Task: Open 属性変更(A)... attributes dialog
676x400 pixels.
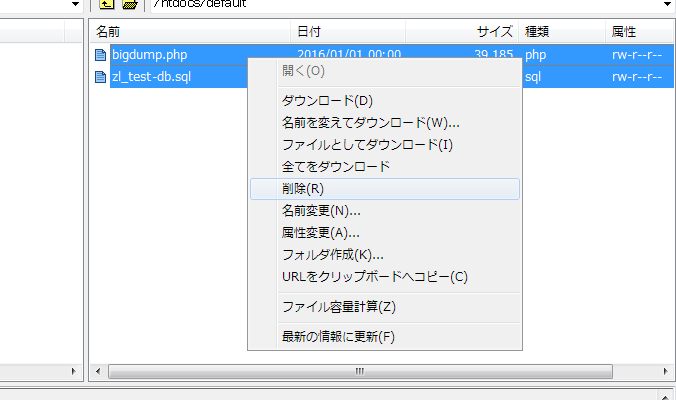Action: 321,233
